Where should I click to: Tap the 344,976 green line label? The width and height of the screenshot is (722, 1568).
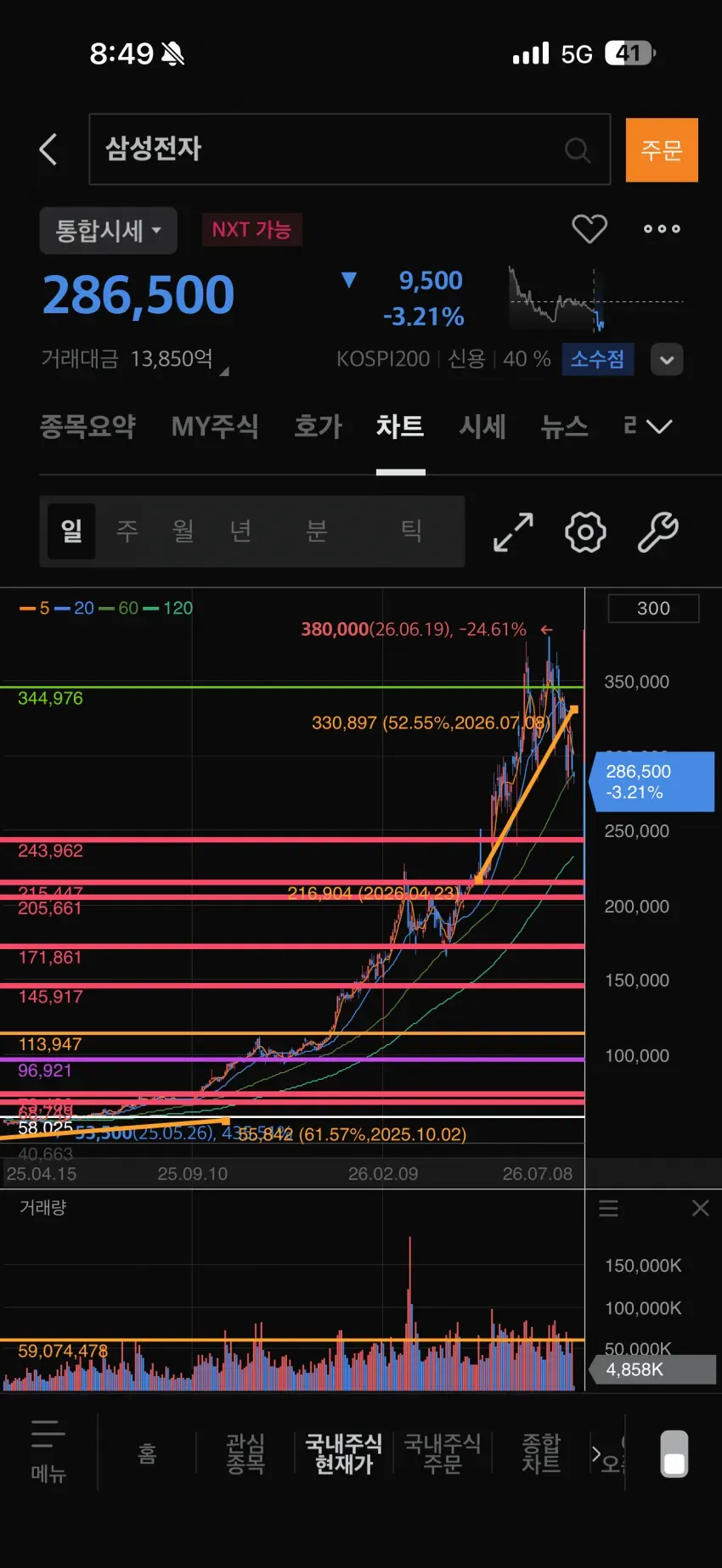50,698
